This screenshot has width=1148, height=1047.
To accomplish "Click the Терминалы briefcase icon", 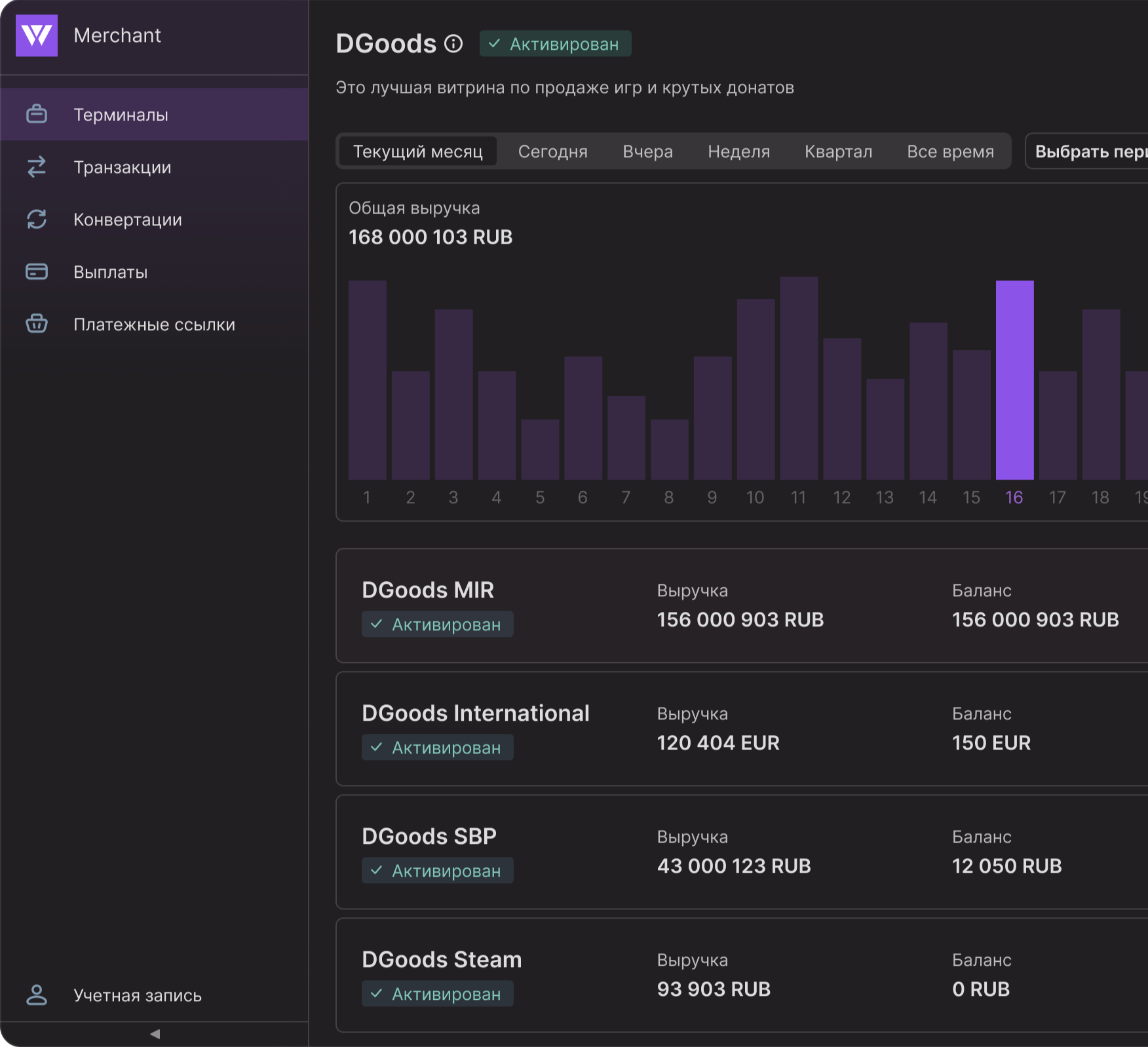I will pos(37,115).
